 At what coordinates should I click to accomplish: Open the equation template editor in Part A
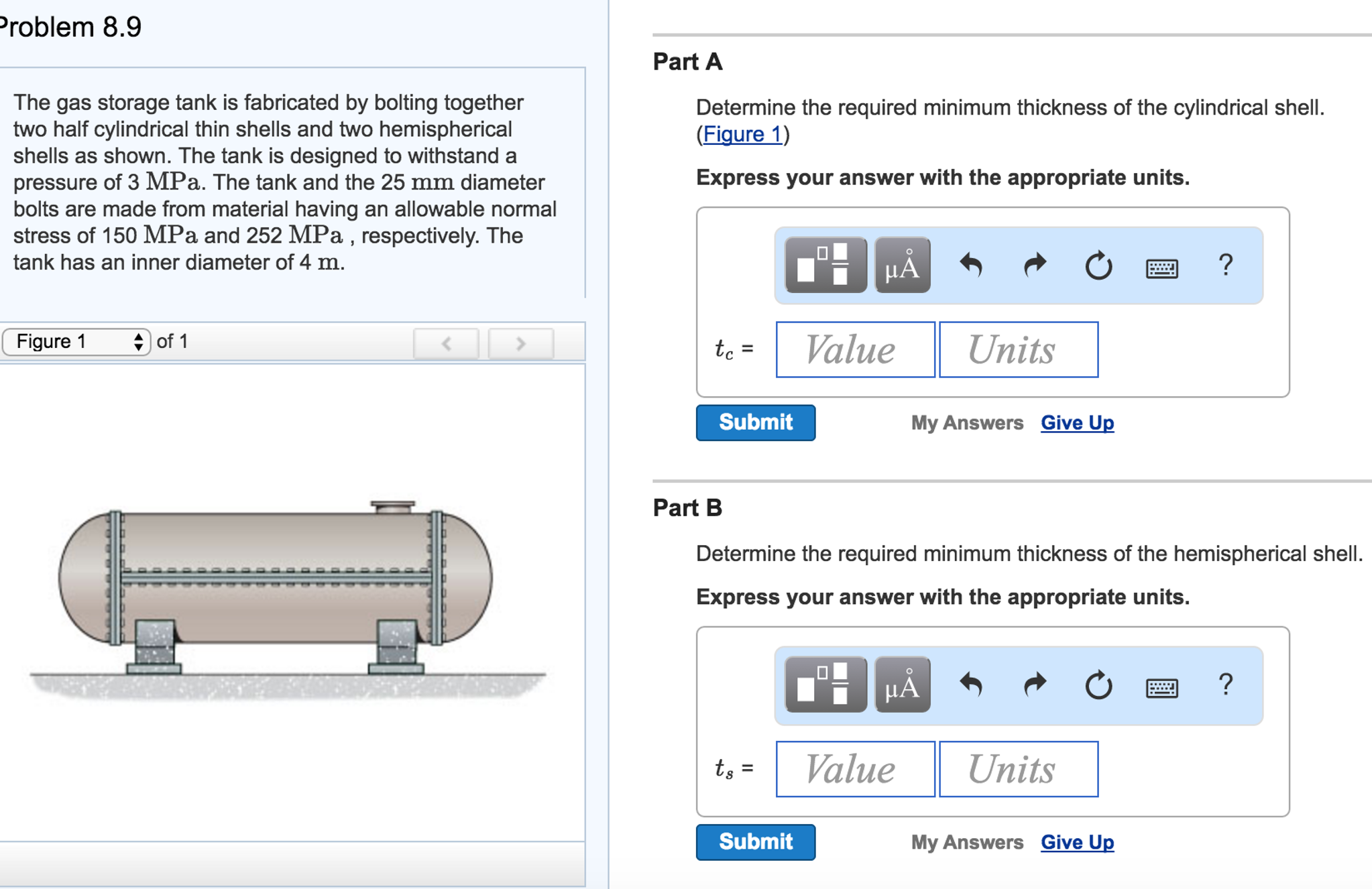click(x=825, y=265)
